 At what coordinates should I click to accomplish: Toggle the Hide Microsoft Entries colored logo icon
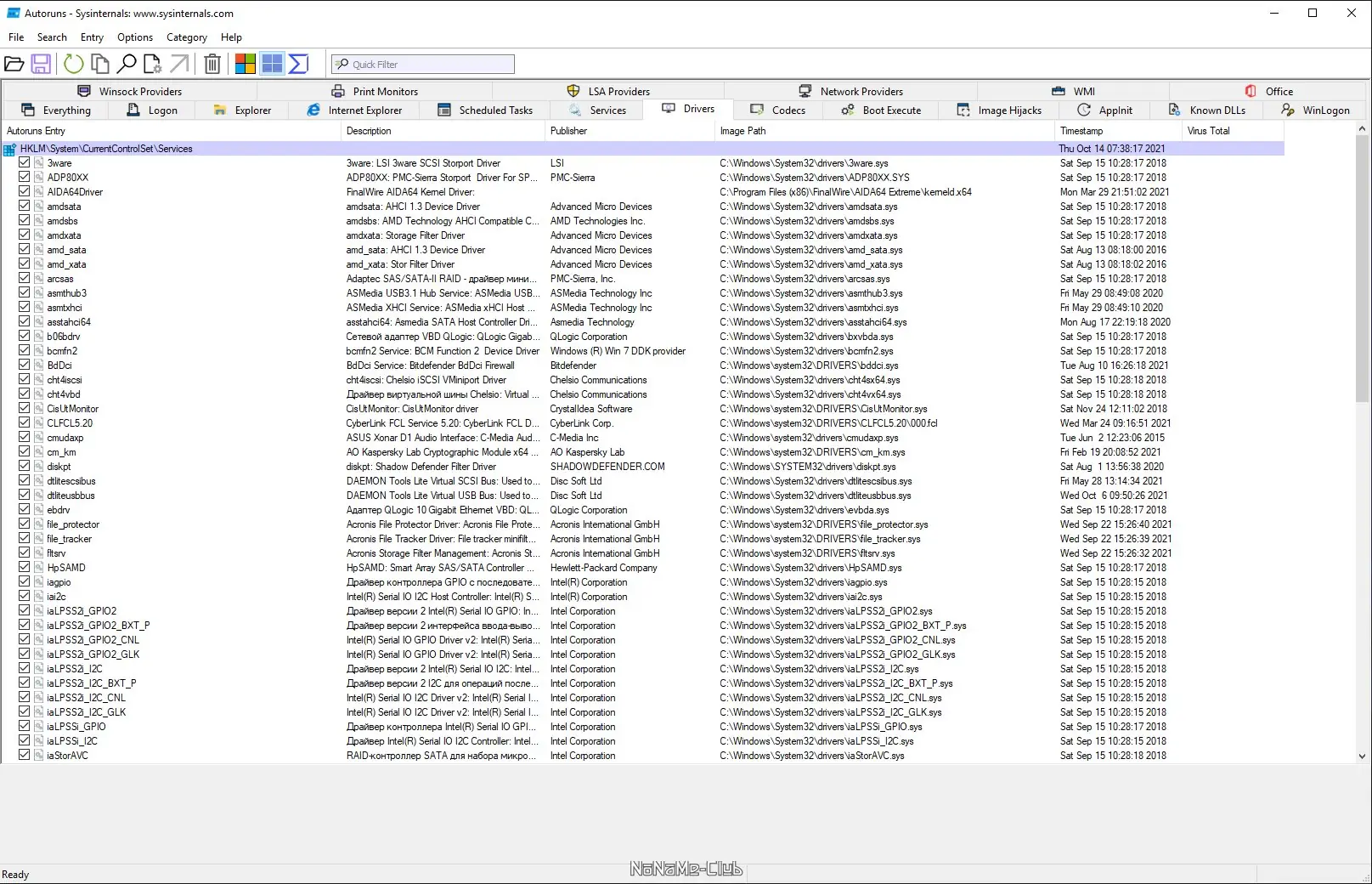[x=246, y=64]
